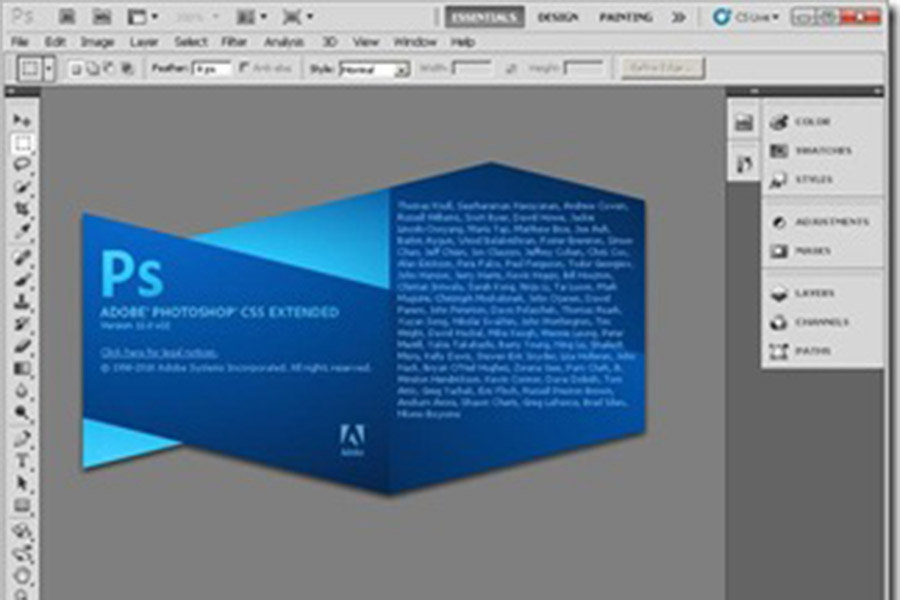Open the tool preset picker arrow
This screenshot has width=900, height=600.
(x=49, y=69)
